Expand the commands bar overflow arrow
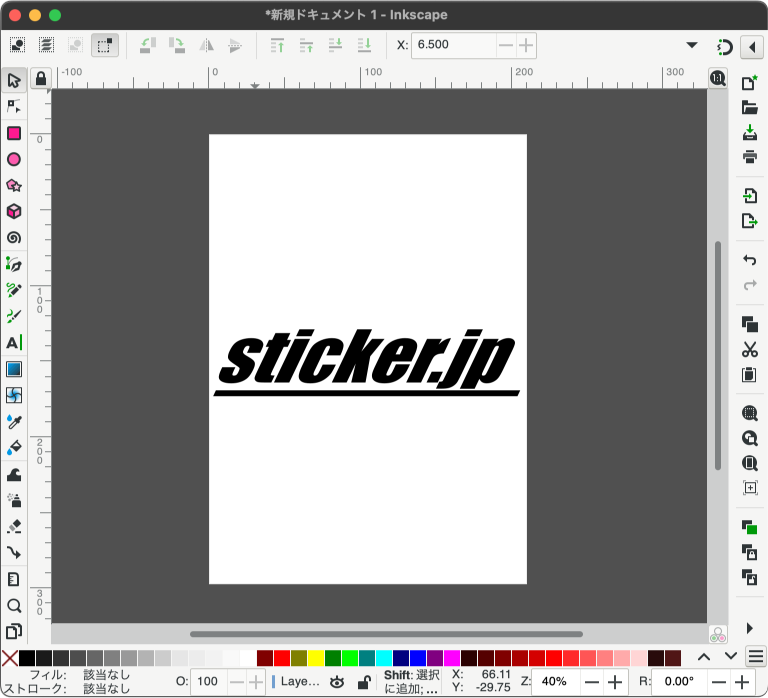Image resolution: width=768 pixels, height=698 pixels. click(749, 628)
